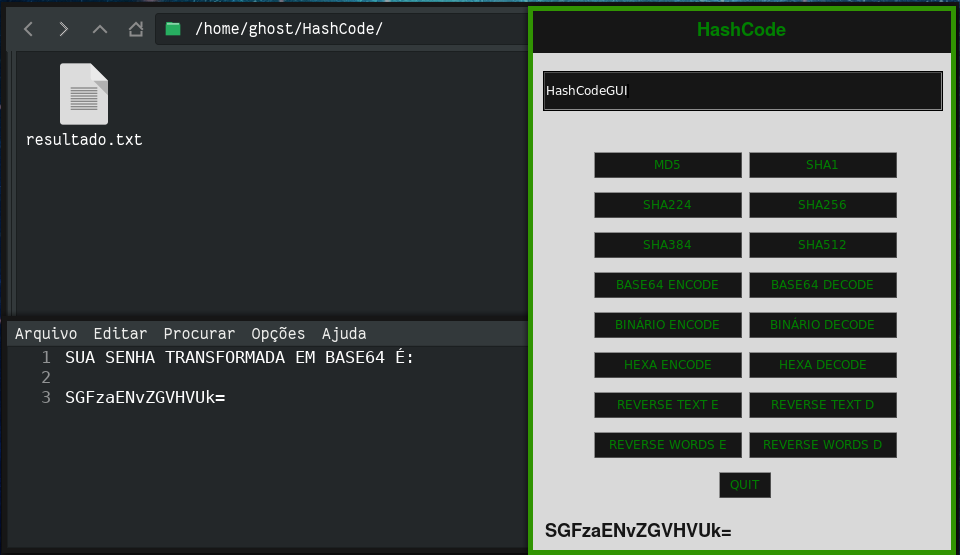Open the home folder icon

click(136, 29)
